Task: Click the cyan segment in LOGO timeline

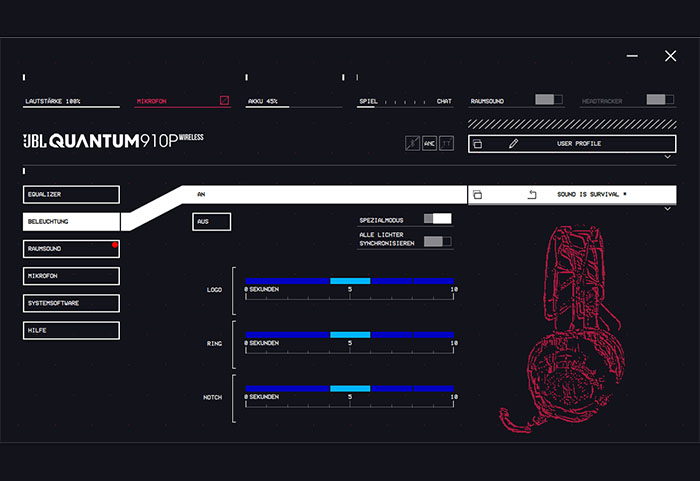Action: point(350,281)
